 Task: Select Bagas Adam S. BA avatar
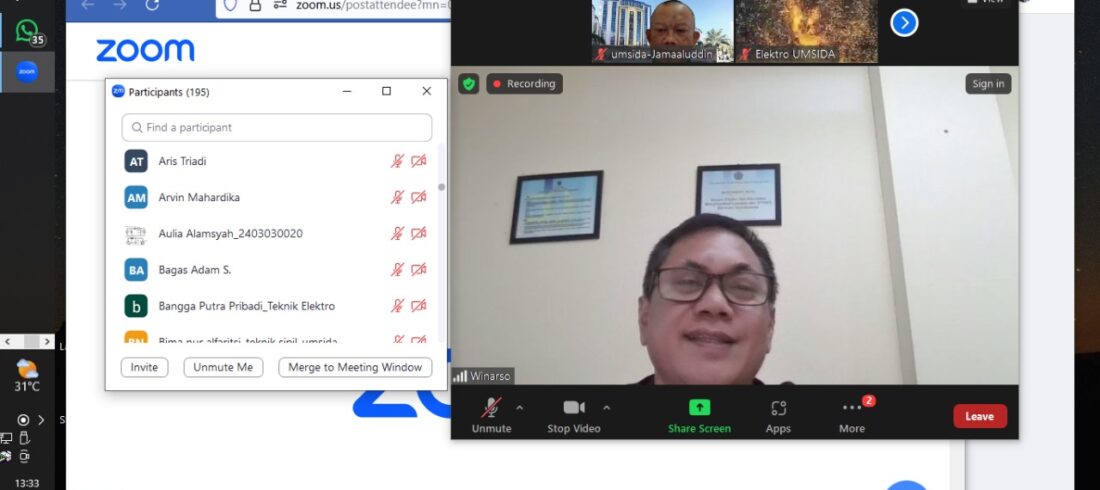pyautogui.click(x=136, y=270)
